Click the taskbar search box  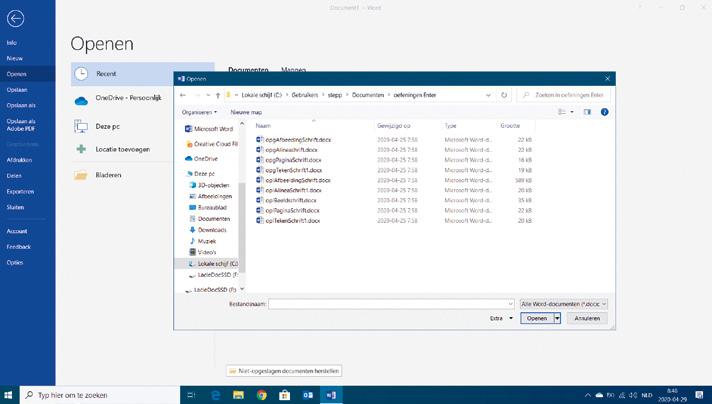(x=100, y=395)
